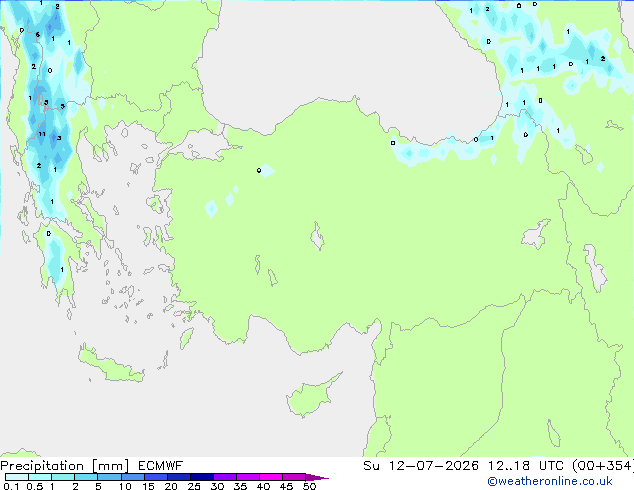The image size is (634, 490).
Task: Open the weatheronline.co.uk copyright link
Action: 549,481
